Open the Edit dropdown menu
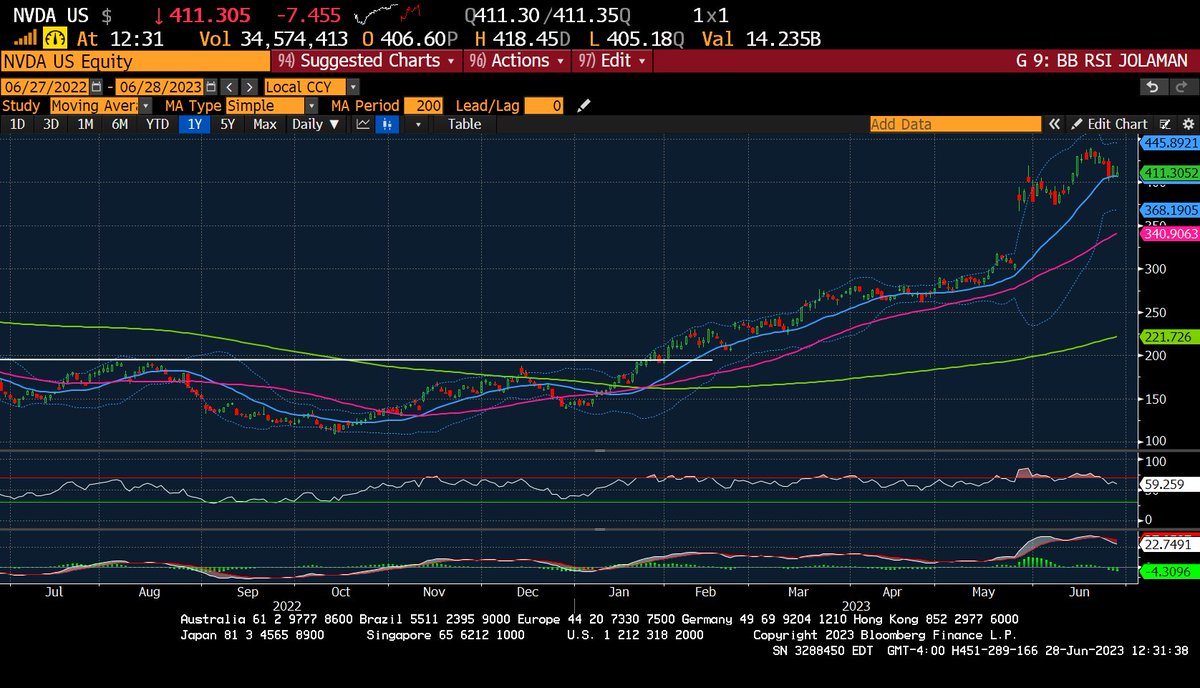Viewport: 1200px width, 688px height. [614, 61]
